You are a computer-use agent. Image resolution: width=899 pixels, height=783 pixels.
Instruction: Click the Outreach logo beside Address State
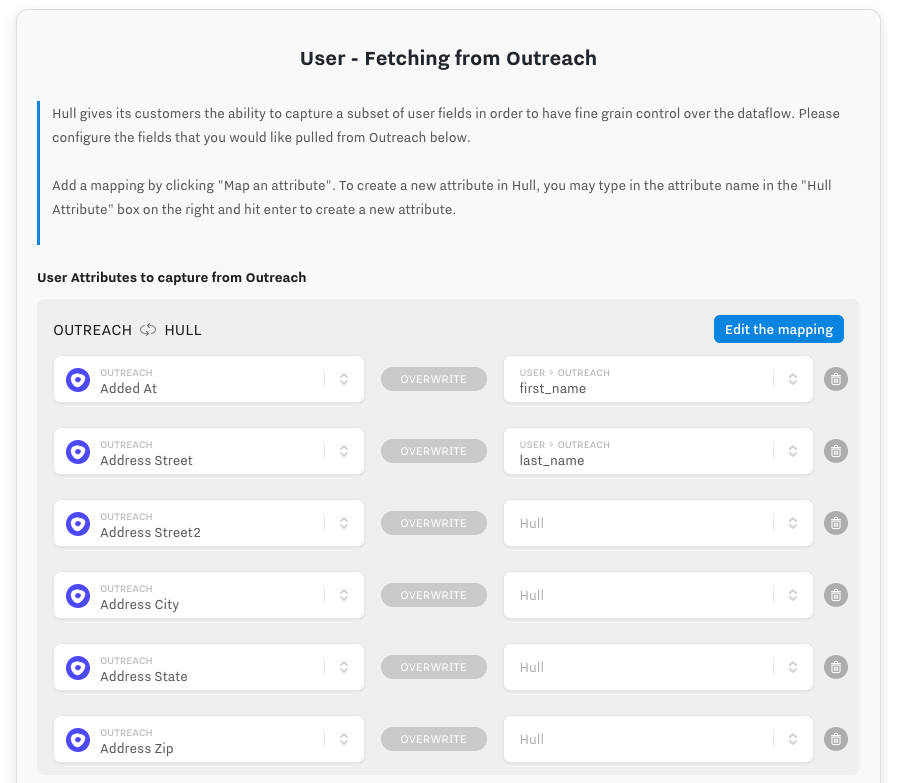click(x=78, y=668)
